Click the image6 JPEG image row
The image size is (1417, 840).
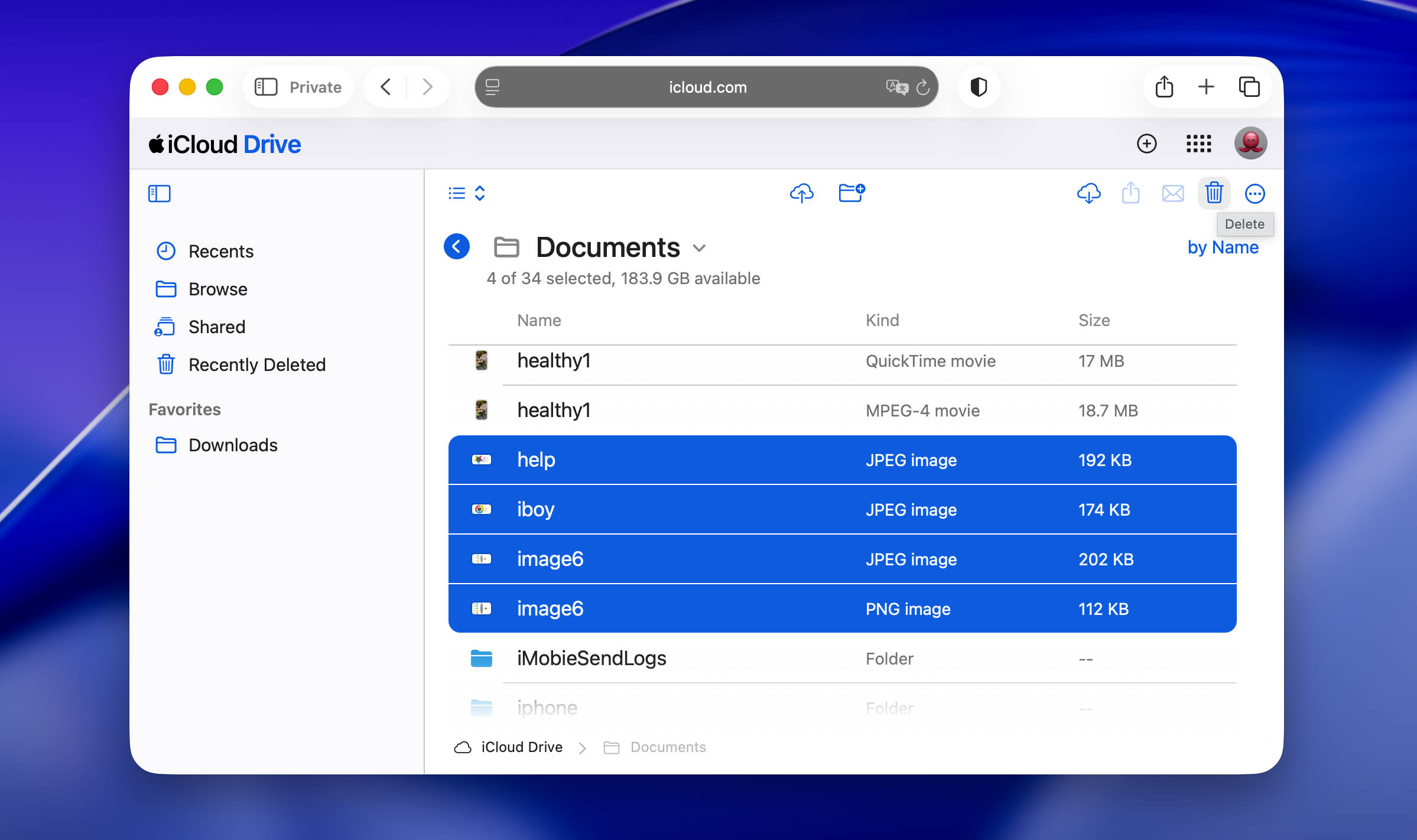tap(842, 559)
